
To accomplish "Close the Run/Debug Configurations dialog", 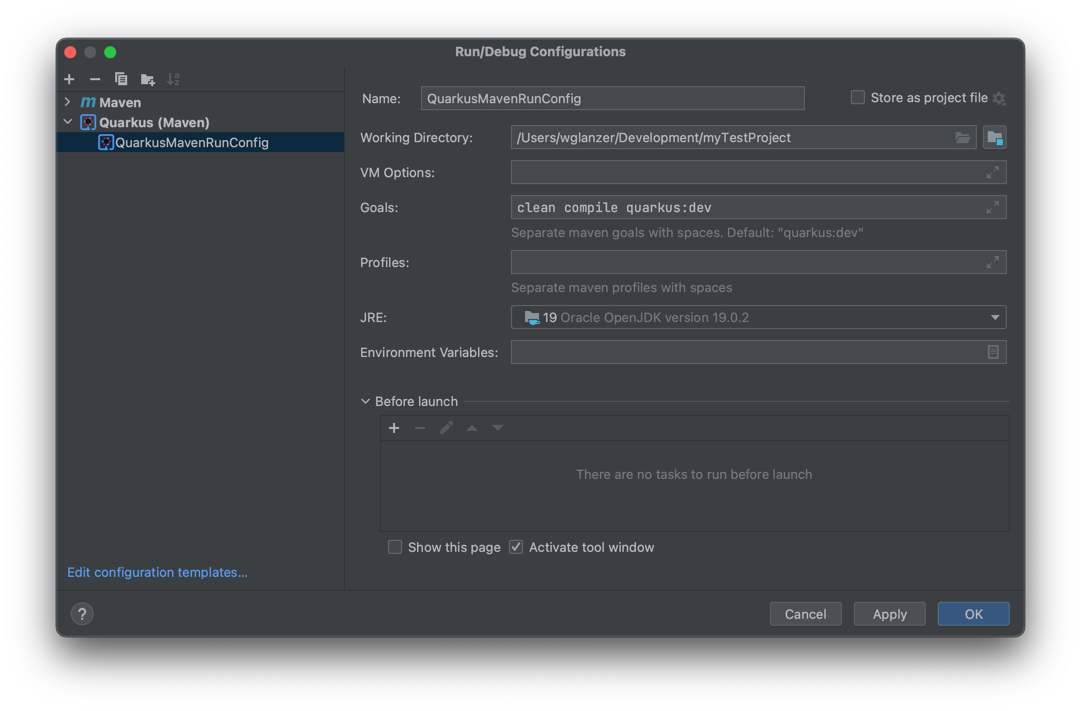I will click(70, 52).
